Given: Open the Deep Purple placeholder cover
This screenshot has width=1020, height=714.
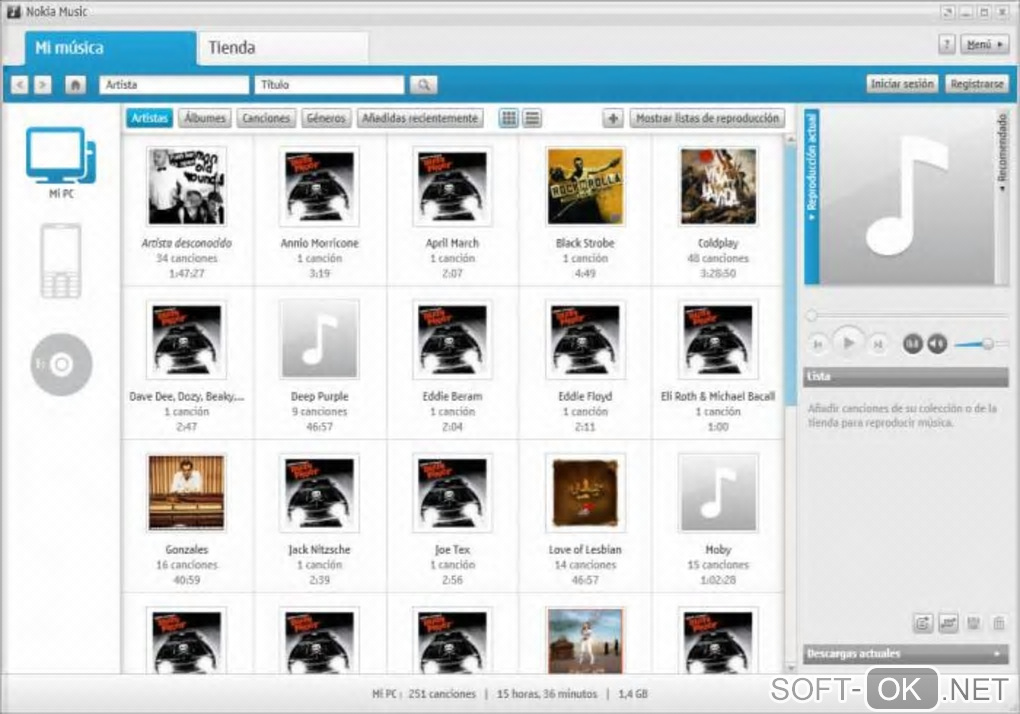Looking at the screenshot, I should click(x=319, y=339).
